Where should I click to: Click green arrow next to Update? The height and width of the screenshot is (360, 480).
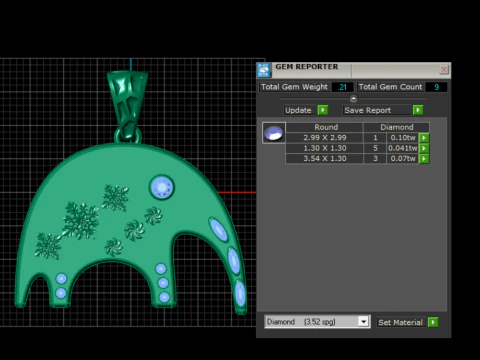[323, 110]
